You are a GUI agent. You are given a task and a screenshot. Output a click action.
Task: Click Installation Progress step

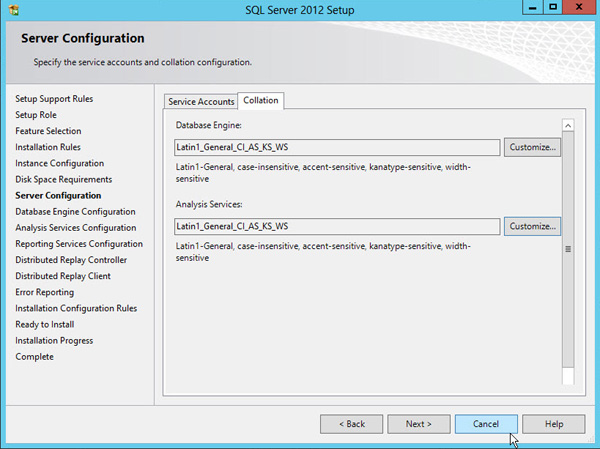tap(54, 341)
